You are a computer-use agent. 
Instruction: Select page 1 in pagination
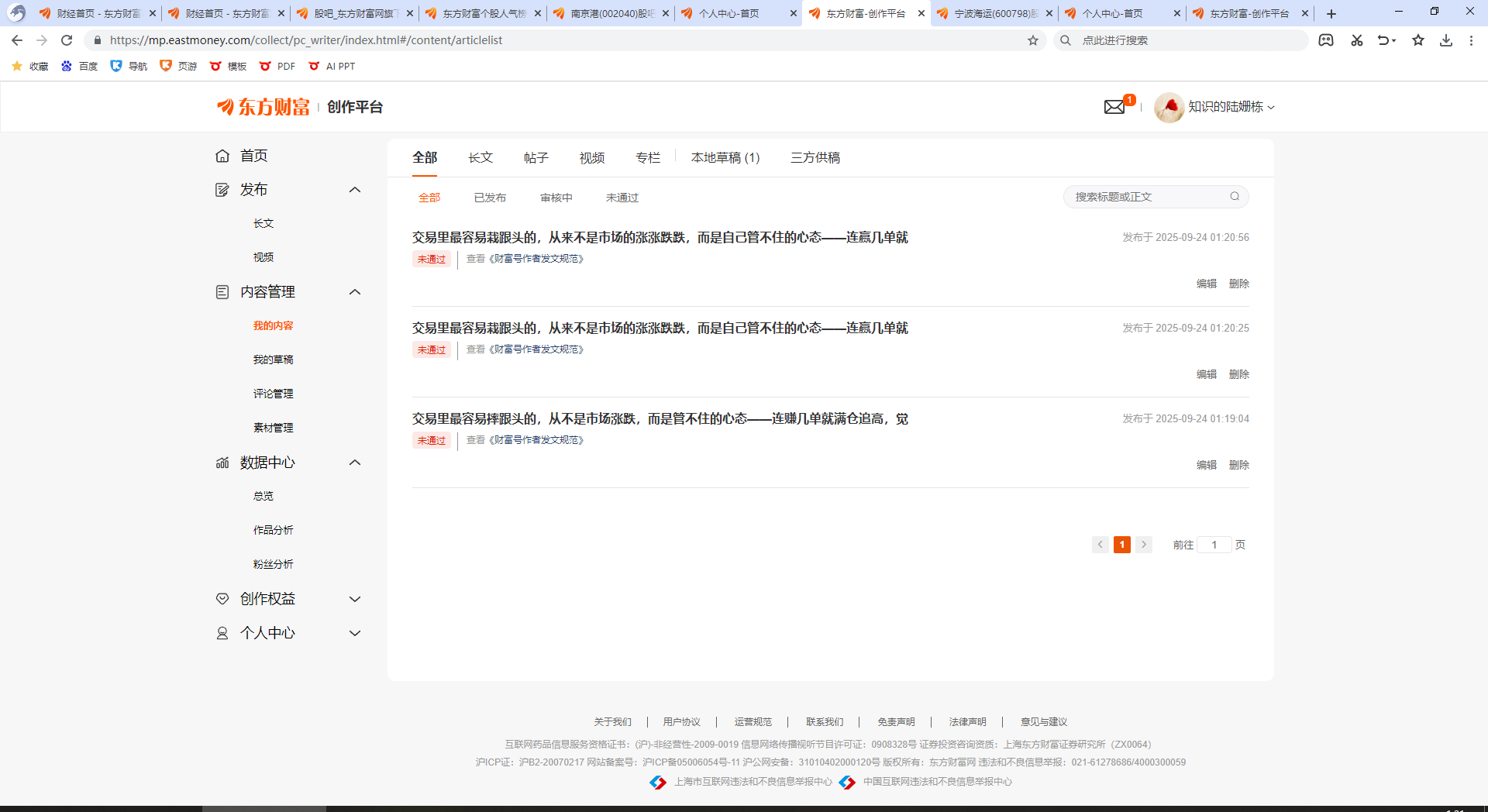(1122, 545)
